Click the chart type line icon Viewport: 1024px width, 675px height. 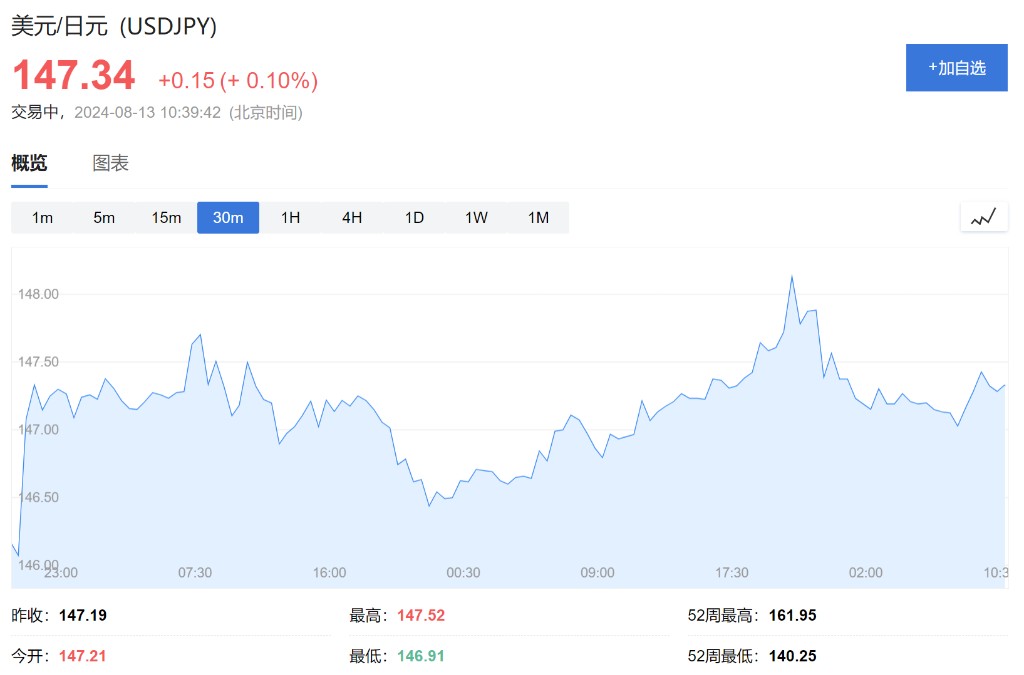tap(983, 217)
